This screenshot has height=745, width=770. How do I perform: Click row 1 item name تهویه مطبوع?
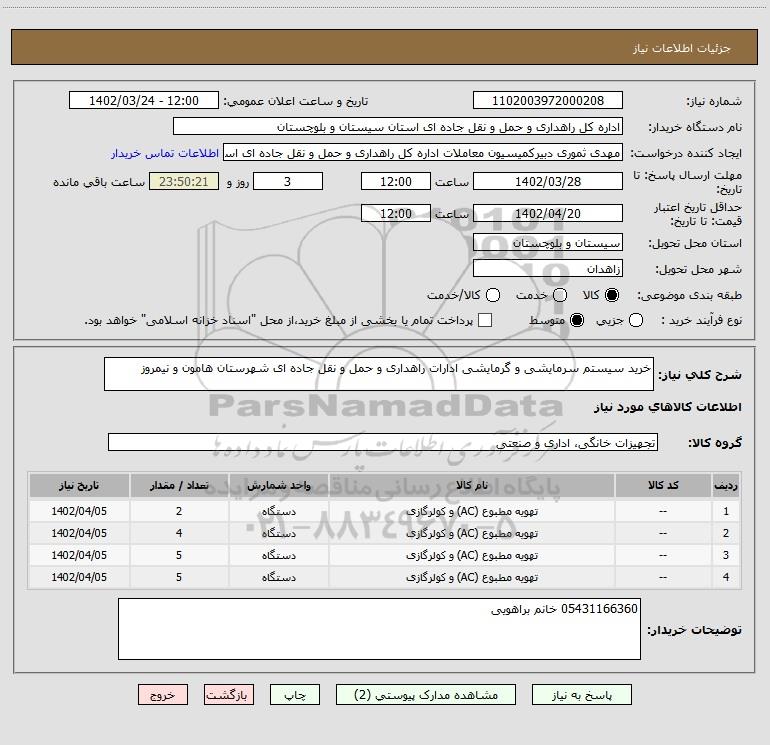(472, 511)
